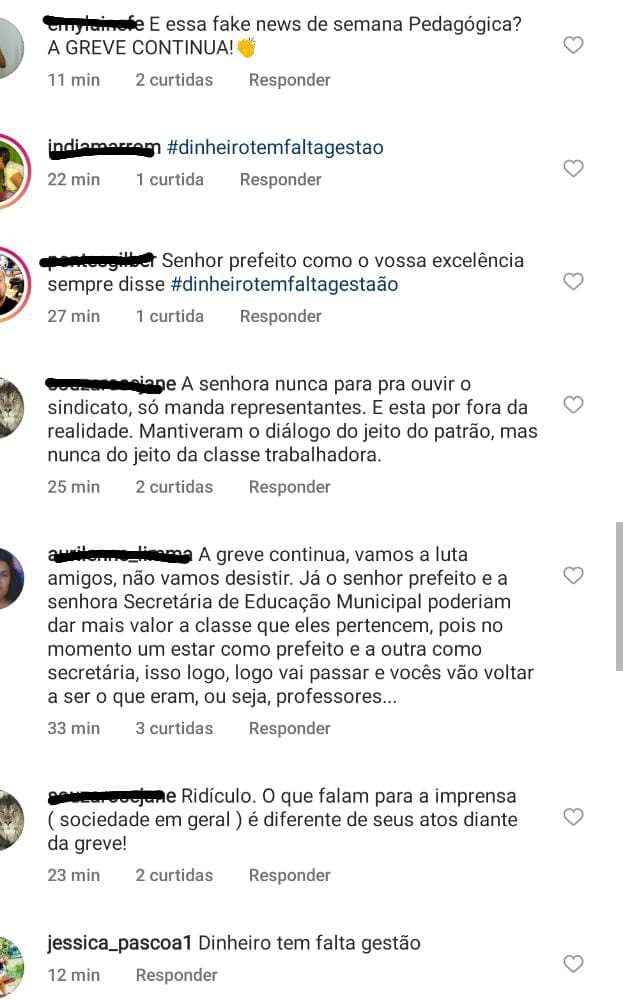Viewport: 623px width, 1000px height.
Task: View likes on the 3 curtidas comment
Action: click(174, 728)
